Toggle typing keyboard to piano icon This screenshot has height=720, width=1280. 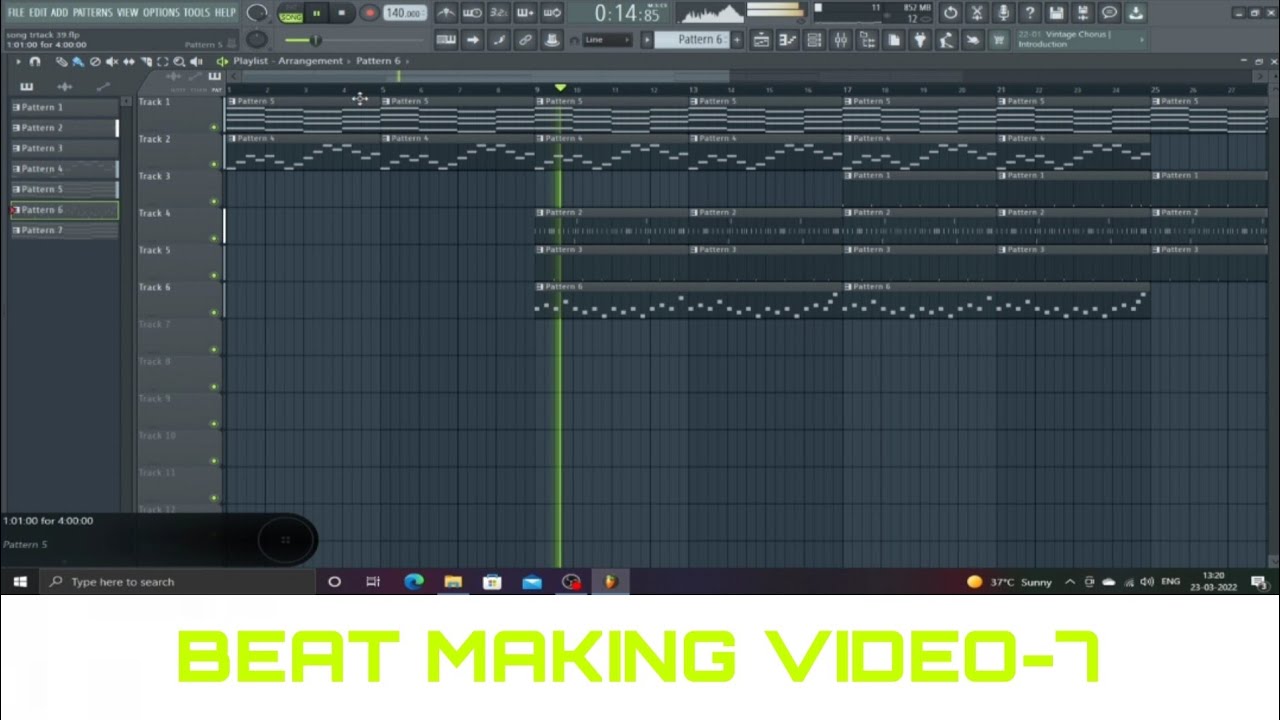446,40
